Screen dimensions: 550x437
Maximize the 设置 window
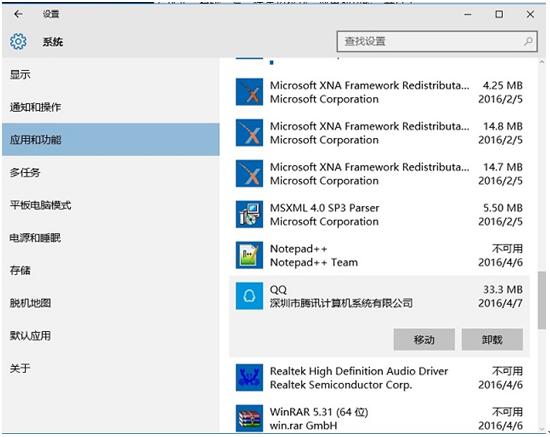click(499, 14)
